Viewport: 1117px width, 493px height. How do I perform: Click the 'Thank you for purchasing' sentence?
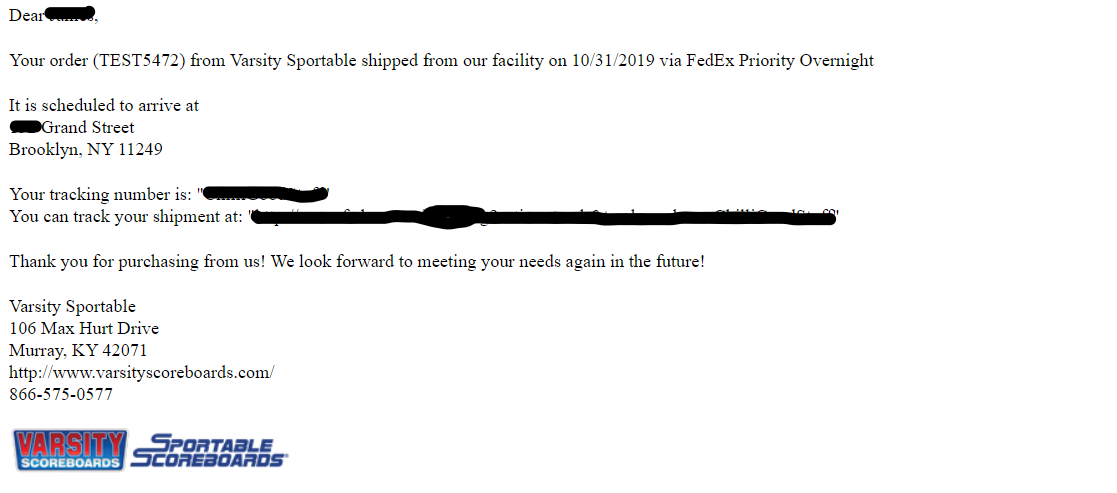click(x=357, y=261)
